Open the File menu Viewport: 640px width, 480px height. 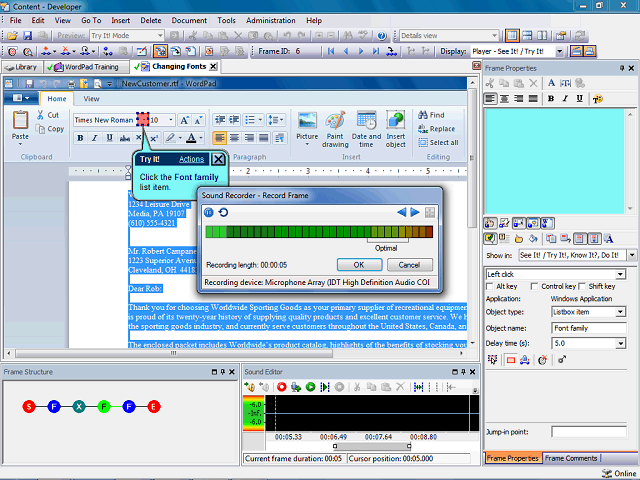[x=16, y=20]
